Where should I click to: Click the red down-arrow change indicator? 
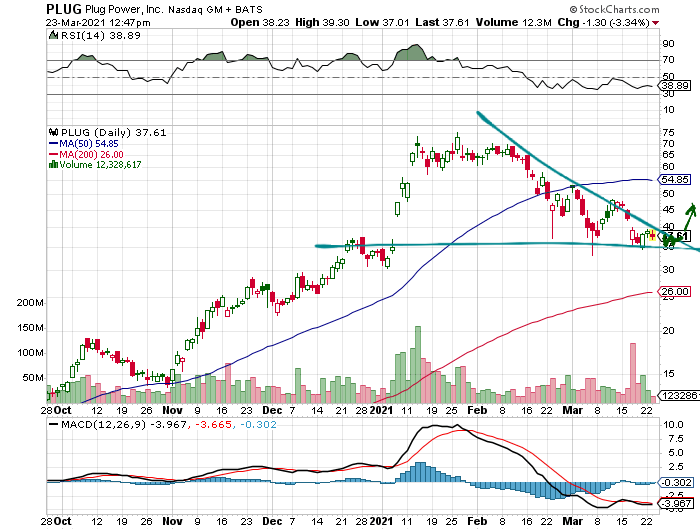click(655, 23)
